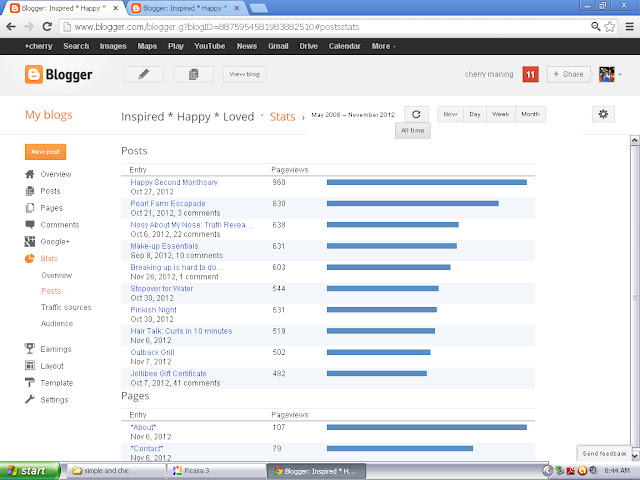
Task: Open Picasa 3 from the taskbar
Action: click(x=216, y=471)
